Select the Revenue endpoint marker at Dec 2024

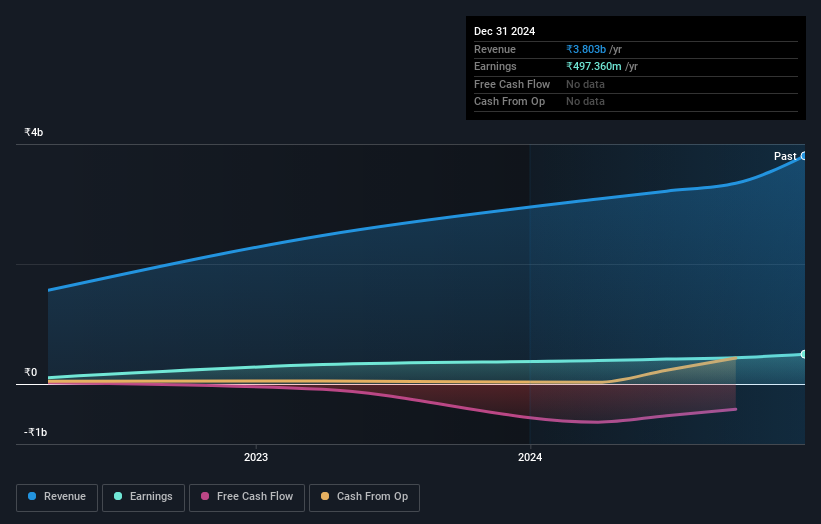[x=804, y=156]
